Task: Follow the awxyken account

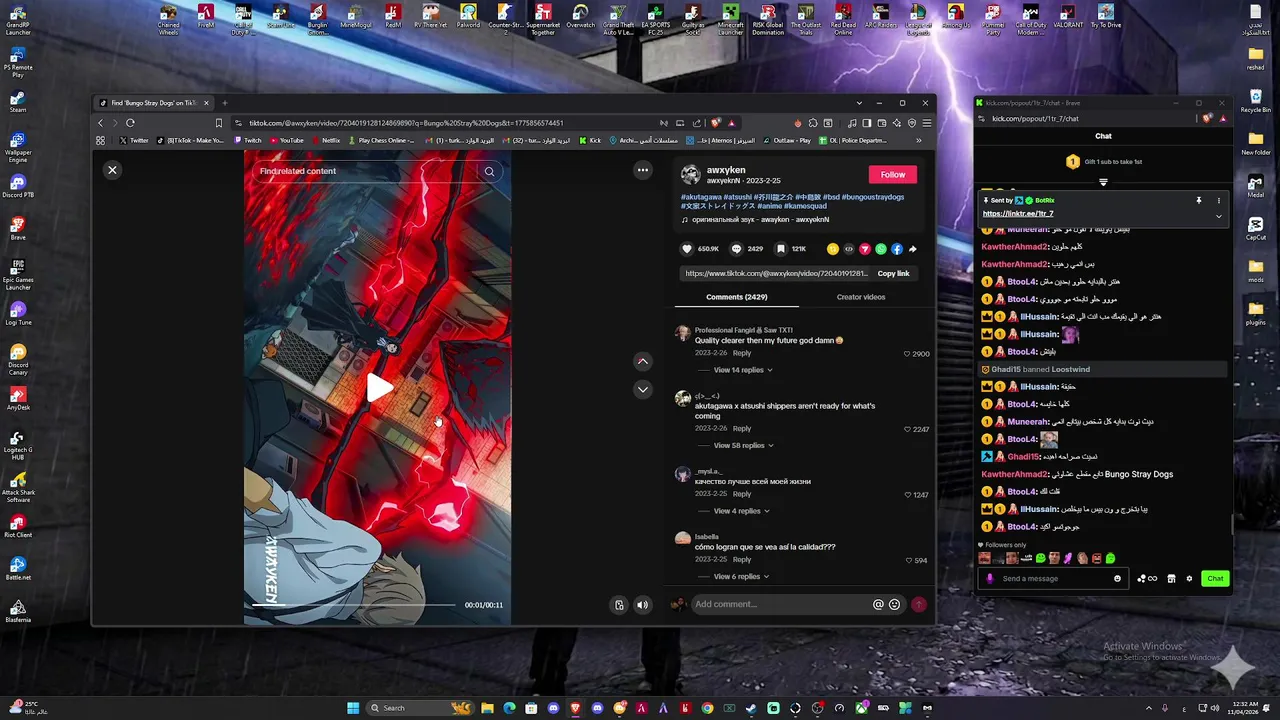Action: (x=892, y=174)
